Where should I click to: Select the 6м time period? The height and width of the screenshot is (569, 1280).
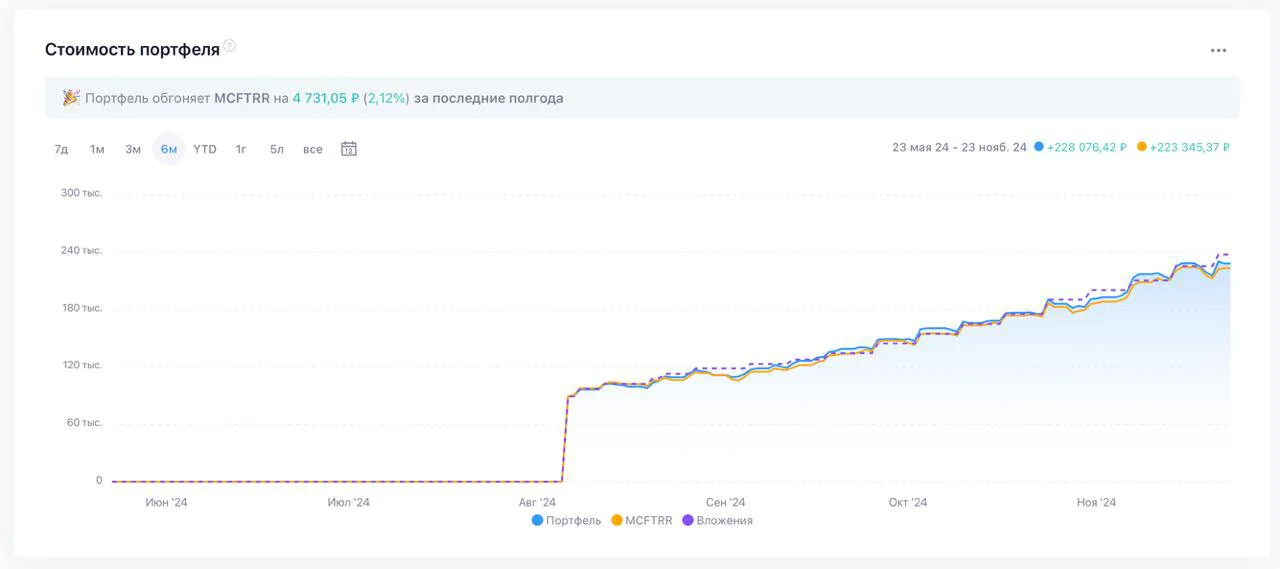click(x=169, y=149)
